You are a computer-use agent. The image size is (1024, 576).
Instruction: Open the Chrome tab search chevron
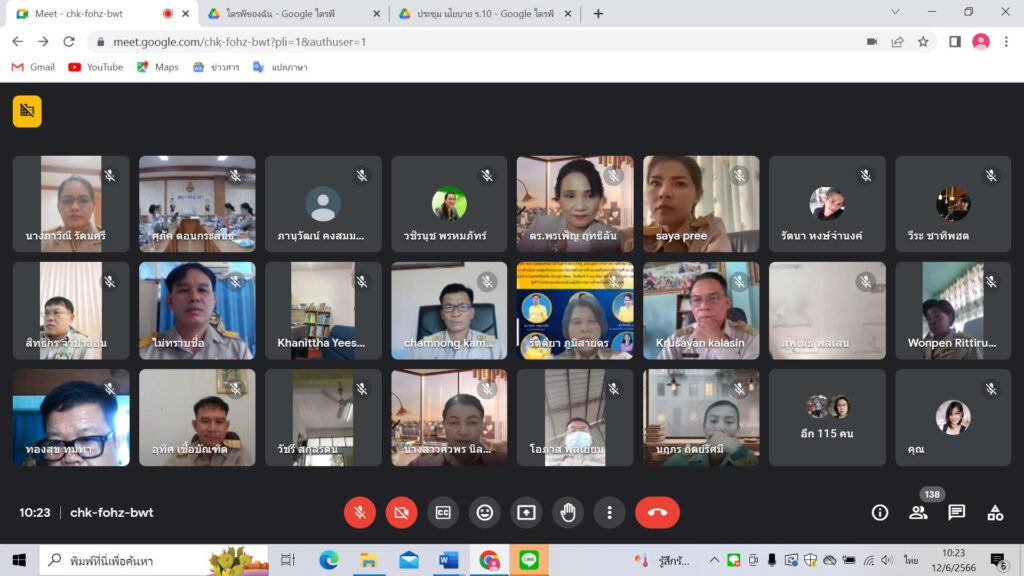pos(895,13)
